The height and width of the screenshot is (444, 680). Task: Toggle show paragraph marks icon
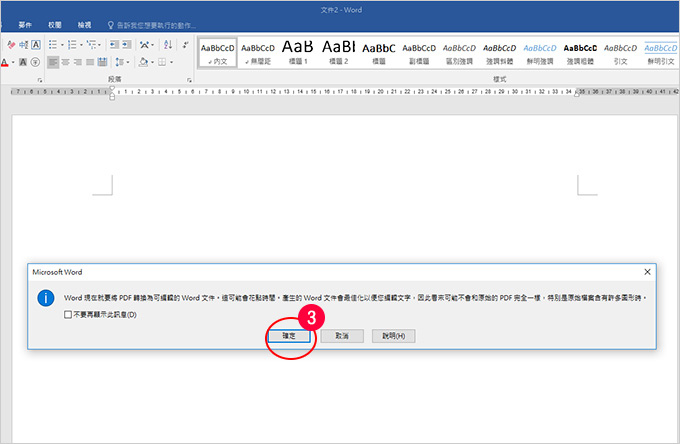coord(186,45)
